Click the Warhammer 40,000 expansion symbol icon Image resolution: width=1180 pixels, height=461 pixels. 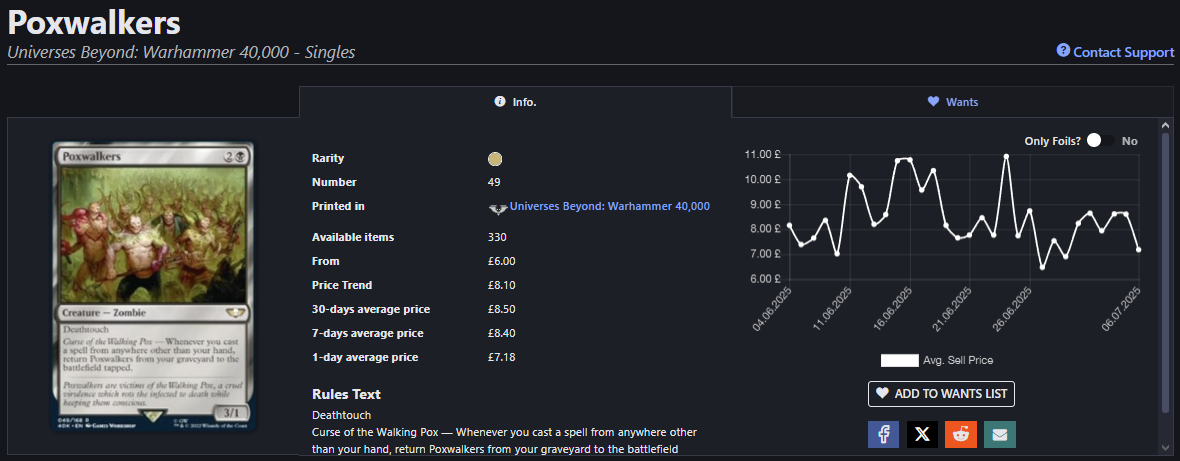497,207
